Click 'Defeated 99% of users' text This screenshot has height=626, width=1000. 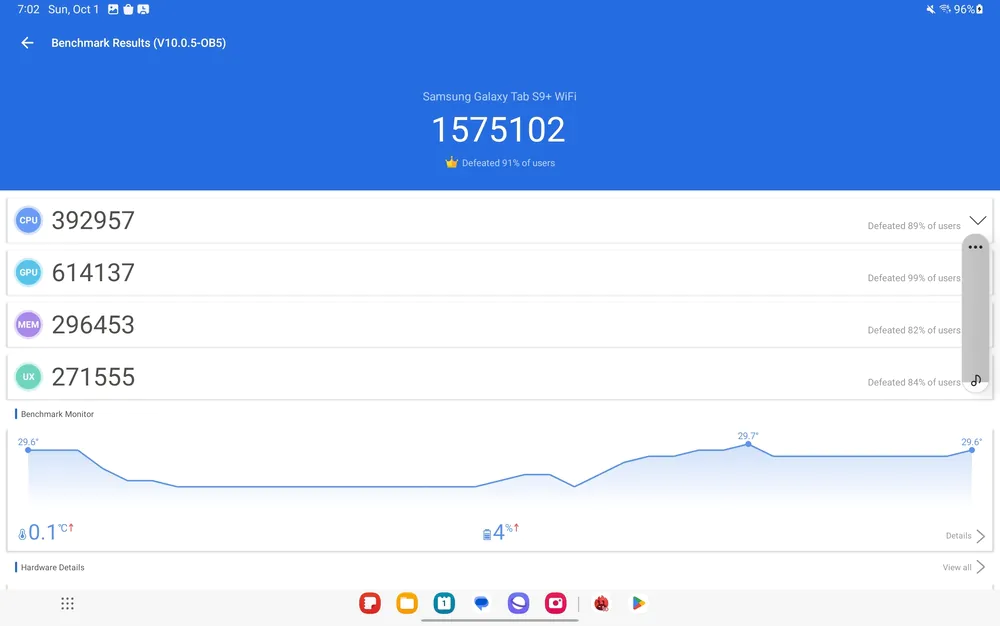(x=914, y=278)
